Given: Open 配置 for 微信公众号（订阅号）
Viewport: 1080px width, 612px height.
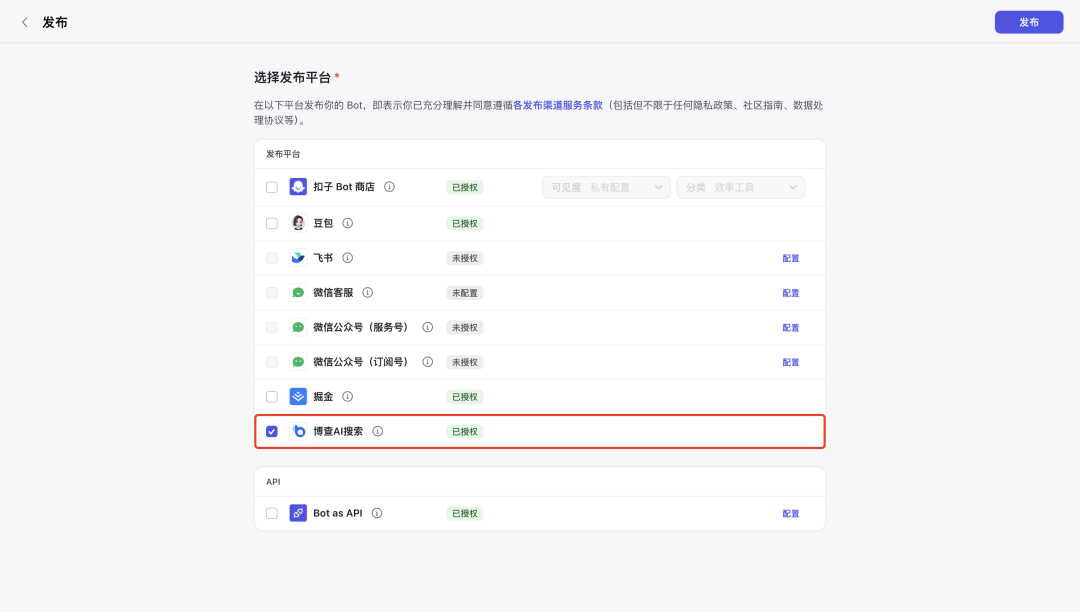Looking at the screenshot, I should [791, 362].
